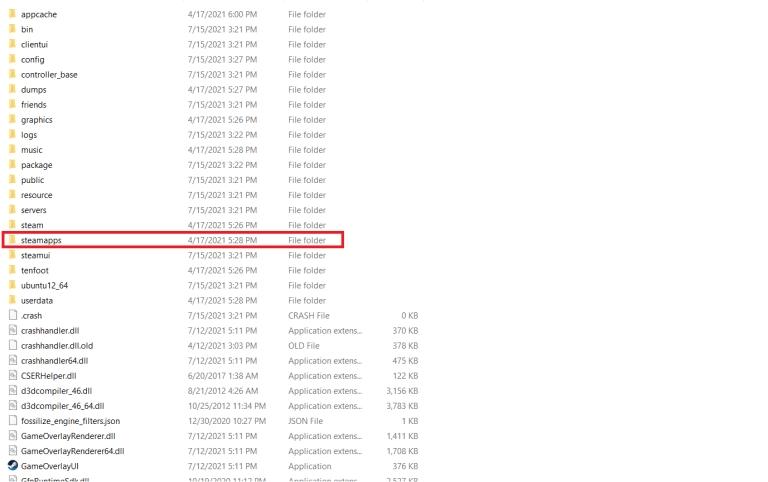Image resolution: width=768 pixels, height=482 pixels.
Task: Select the steam folder name
Action: pos(32,225)
